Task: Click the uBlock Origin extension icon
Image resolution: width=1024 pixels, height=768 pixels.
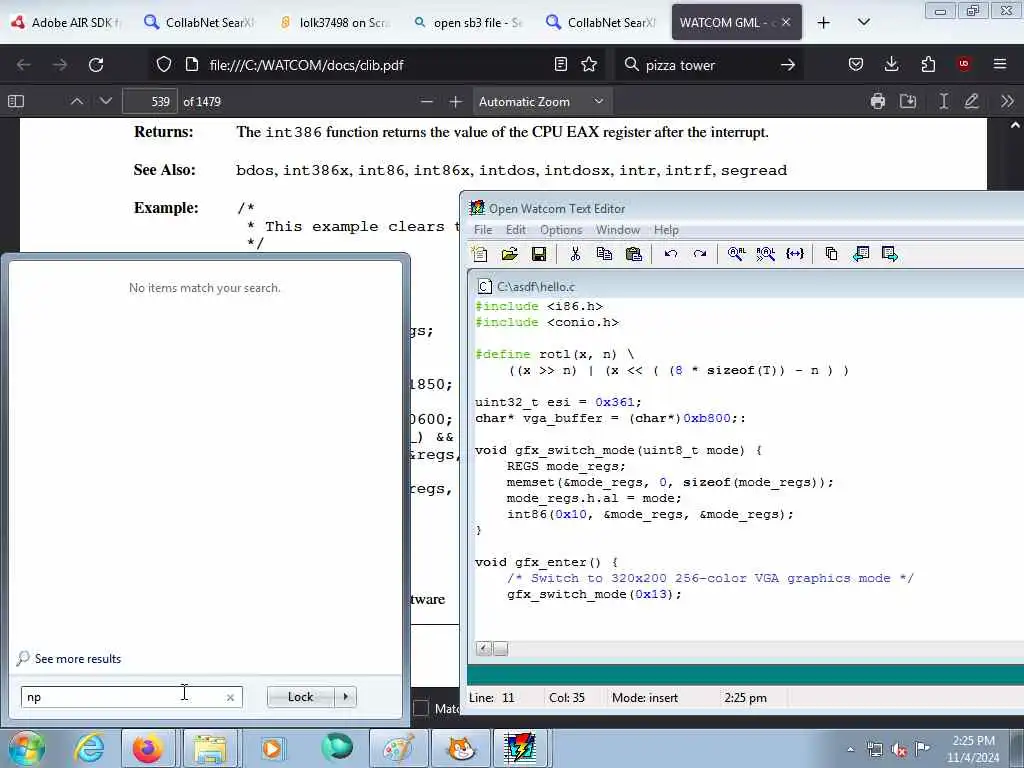Action: (x=964, y=64)
